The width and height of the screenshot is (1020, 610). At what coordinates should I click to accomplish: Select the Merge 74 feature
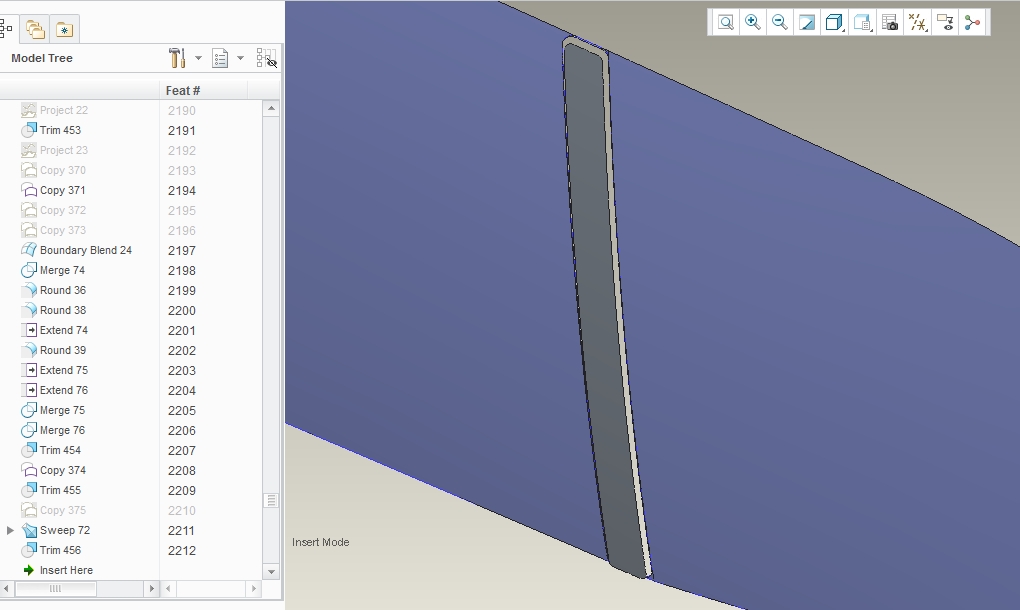pyautogui.click(x=62, y=271)
